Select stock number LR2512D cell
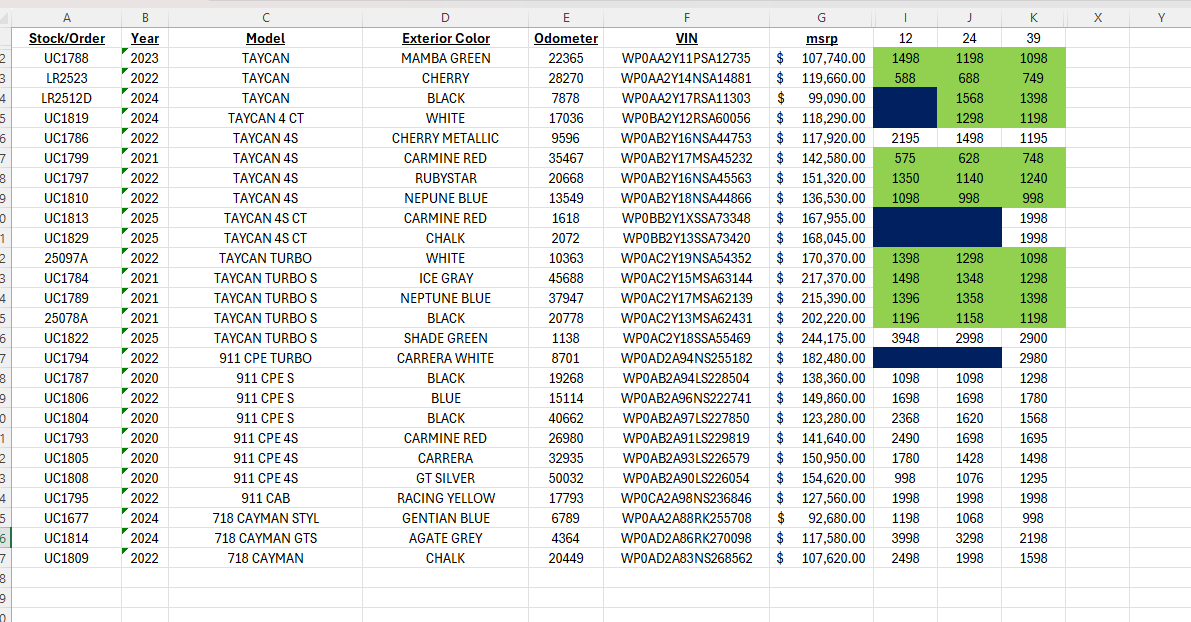1191x622 pixels. 67,98
